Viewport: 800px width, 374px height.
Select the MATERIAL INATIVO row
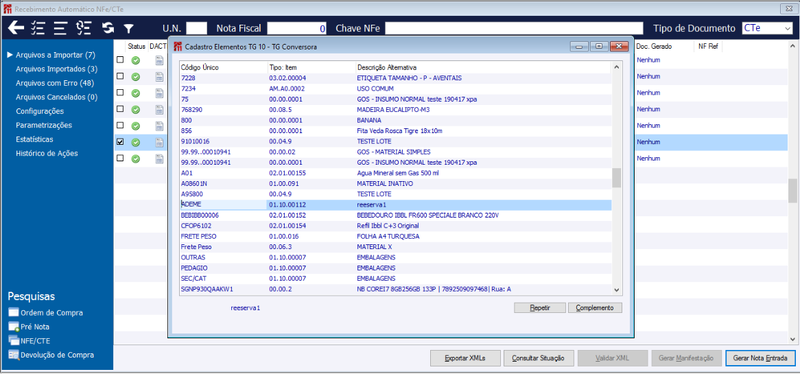[395, 183]
